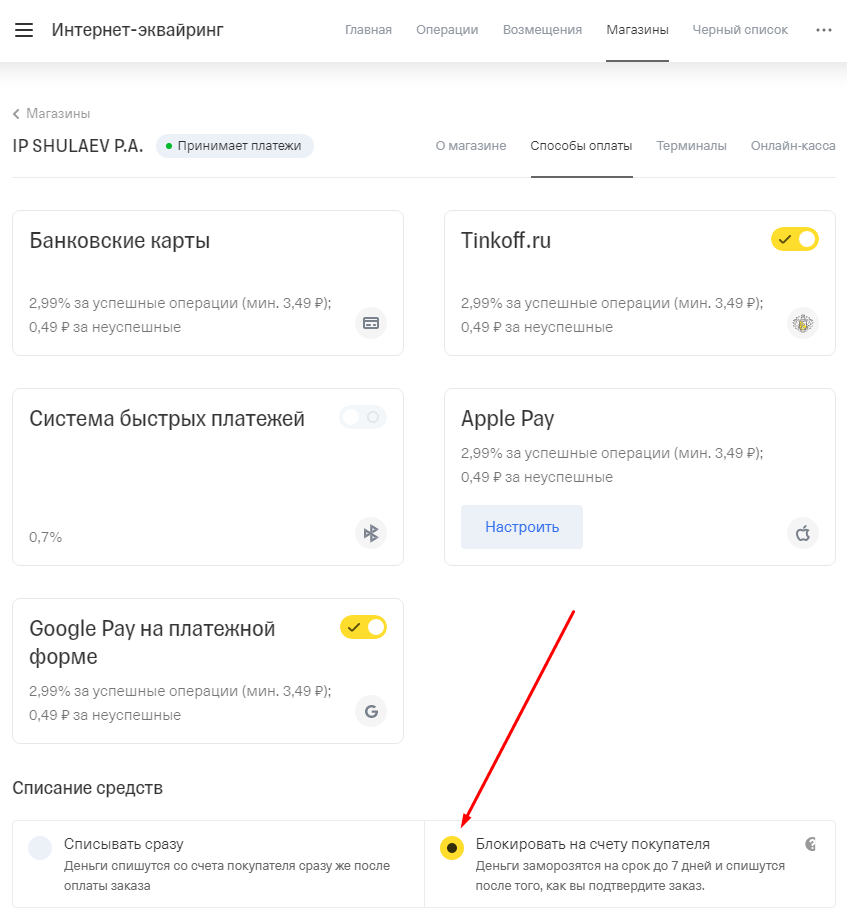Click the Магазины breadcrumb back link

58,114
